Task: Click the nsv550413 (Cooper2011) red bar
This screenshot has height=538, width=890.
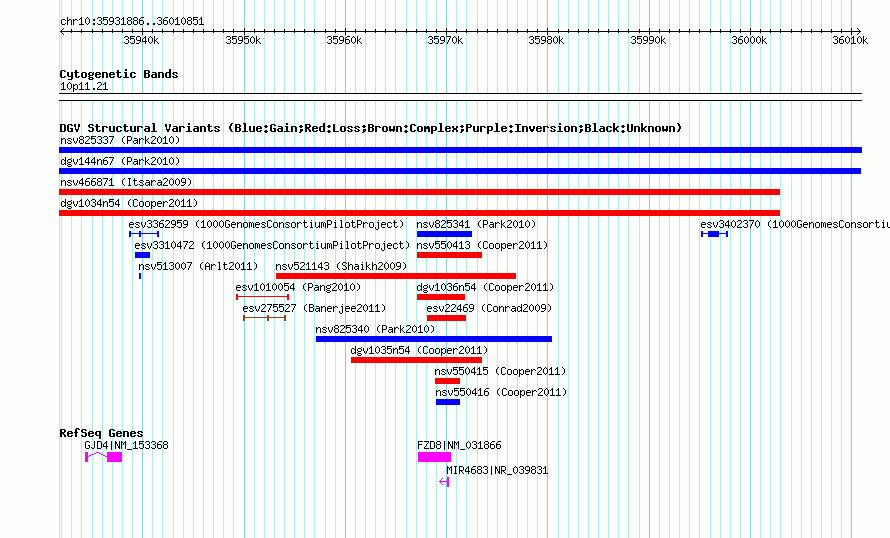Action: [449, 255]
